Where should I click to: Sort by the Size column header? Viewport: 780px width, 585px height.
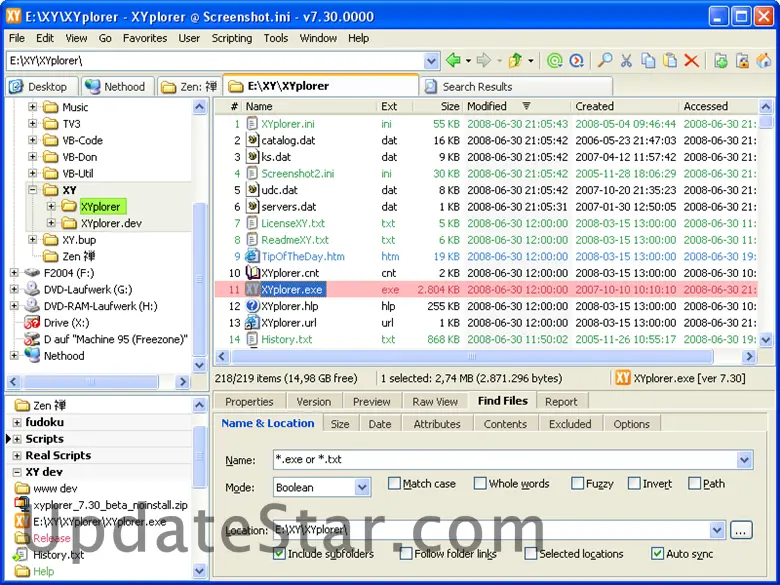coord(438,106)
